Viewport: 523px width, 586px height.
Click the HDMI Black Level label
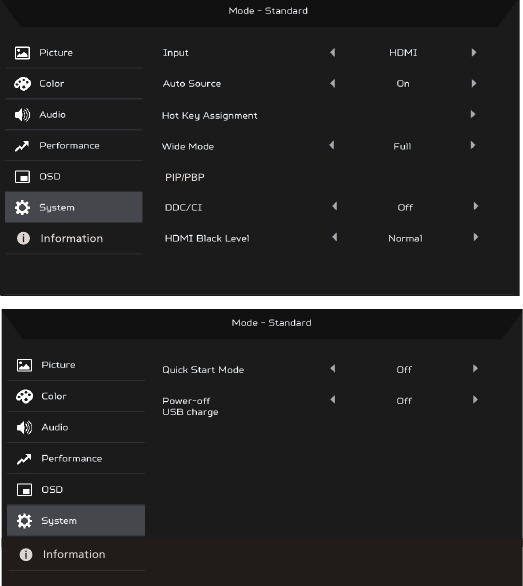point(207,238)
